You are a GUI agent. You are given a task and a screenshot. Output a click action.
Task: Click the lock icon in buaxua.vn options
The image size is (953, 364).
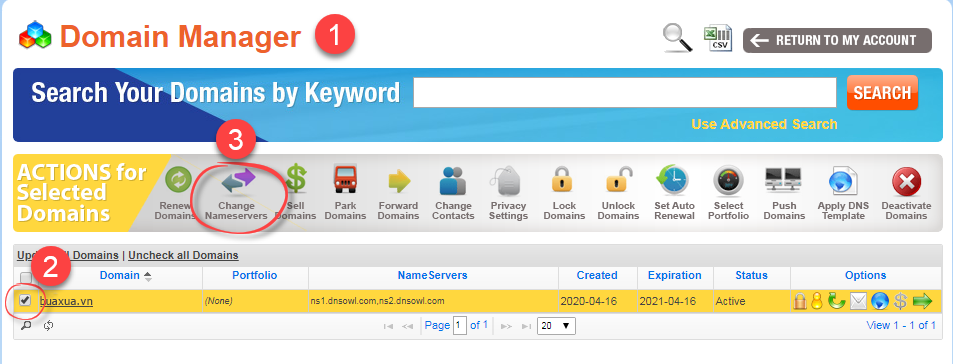click(x=800, y=301)
